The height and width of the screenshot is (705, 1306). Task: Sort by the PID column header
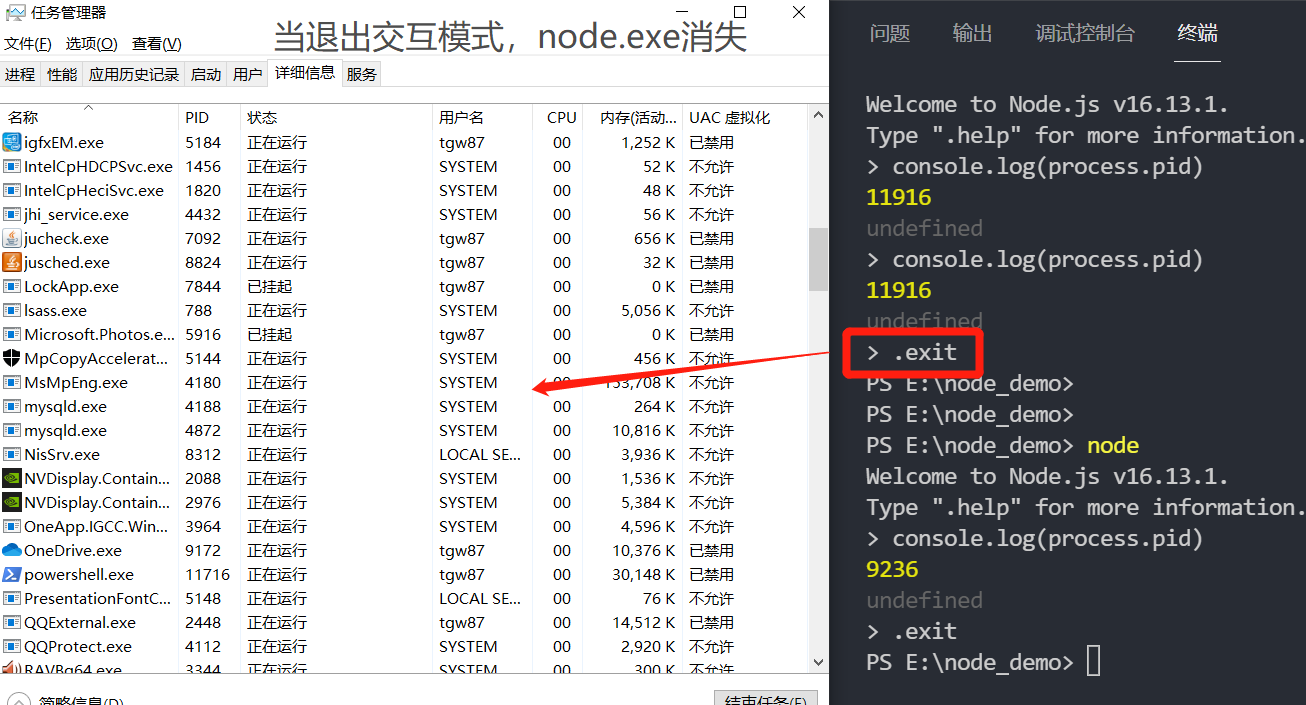tap(210, 117)
